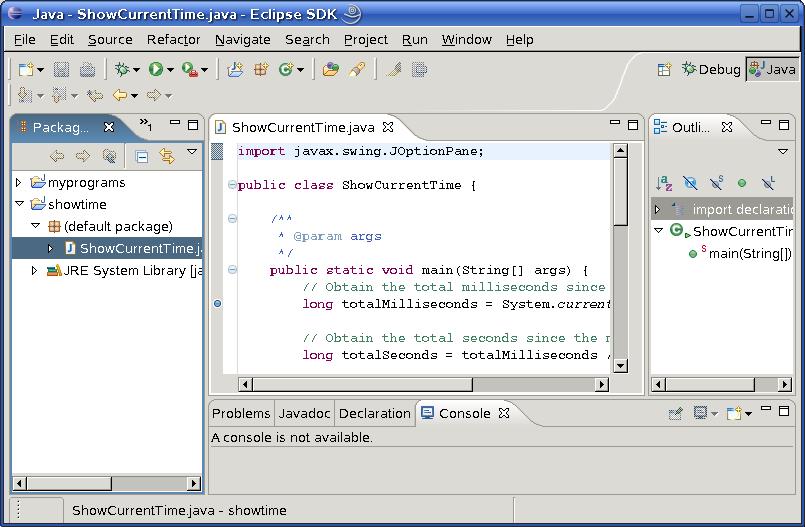Screen dimensions: 805x527
Task: Switch to the Debug perspective
Action: 711,69
